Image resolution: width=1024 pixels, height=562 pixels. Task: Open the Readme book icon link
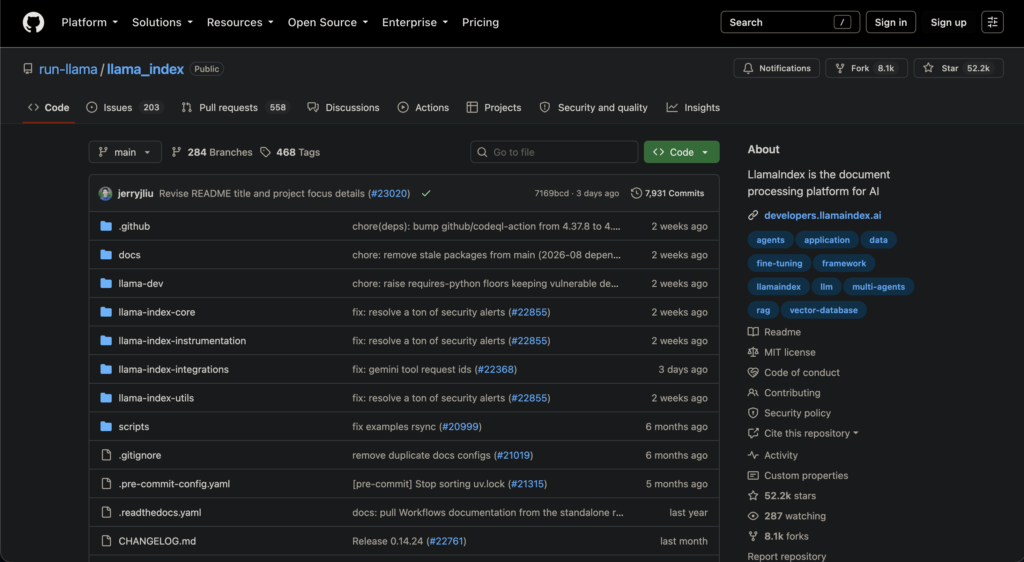coord(753,332)
